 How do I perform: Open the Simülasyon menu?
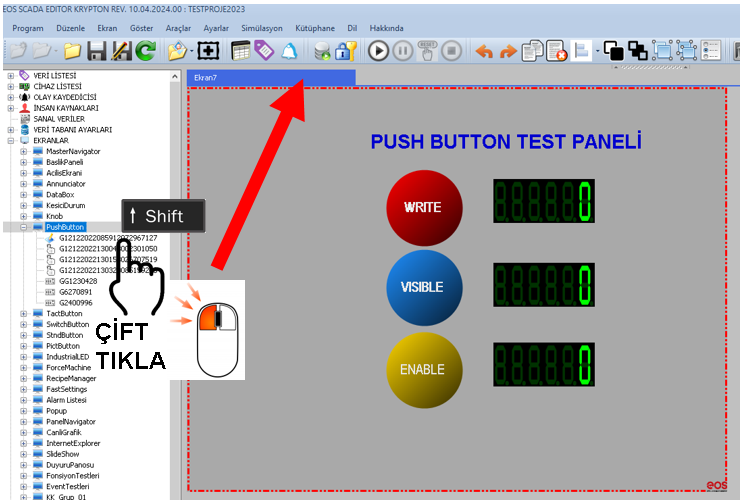point(262,28)
